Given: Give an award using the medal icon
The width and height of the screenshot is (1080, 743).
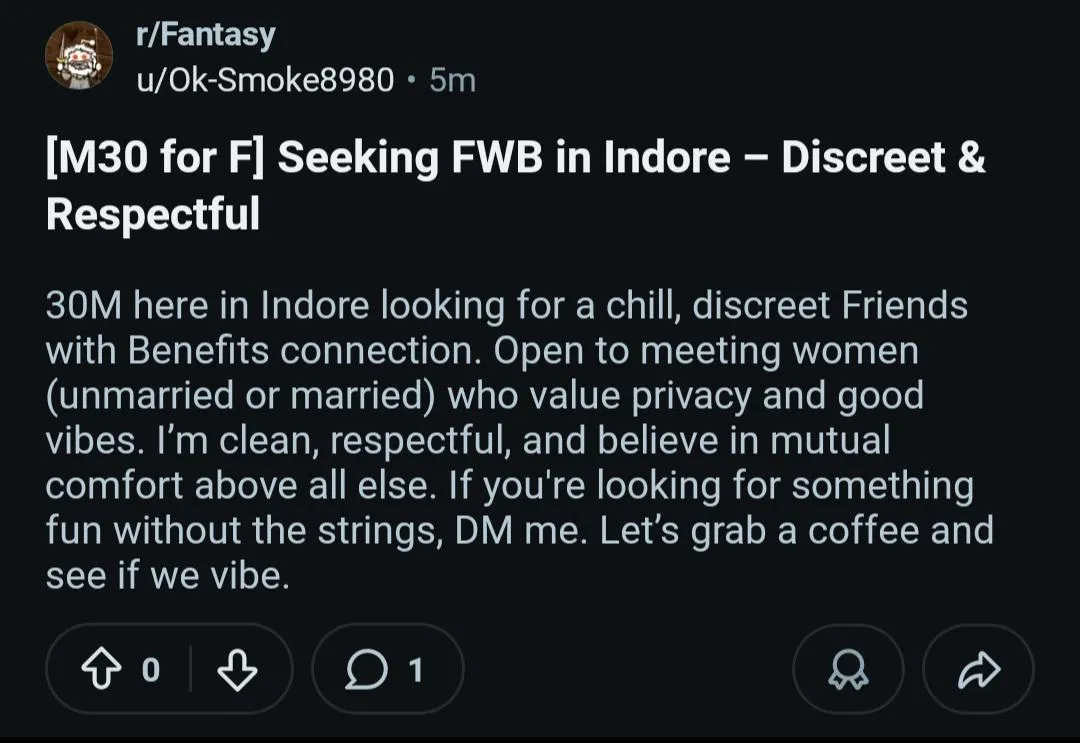Looking at the screenshot, I should click(847, 668).
